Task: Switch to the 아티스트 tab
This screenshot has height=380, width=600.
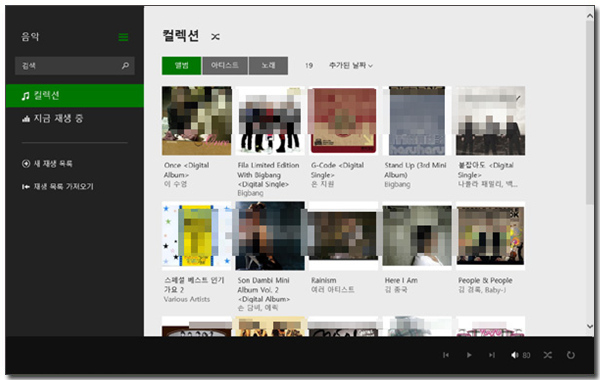Action: click(225, 65)
